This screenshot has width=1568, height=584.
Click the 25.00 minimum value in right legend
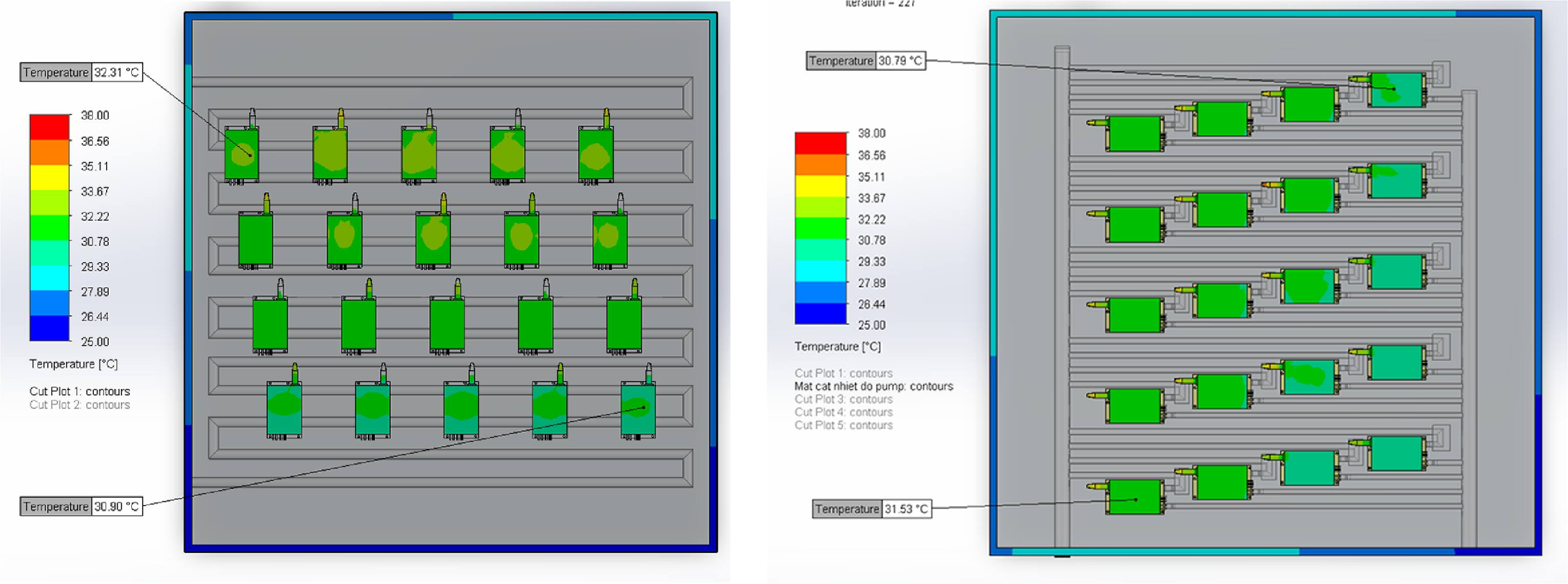(x=871, y=325)
